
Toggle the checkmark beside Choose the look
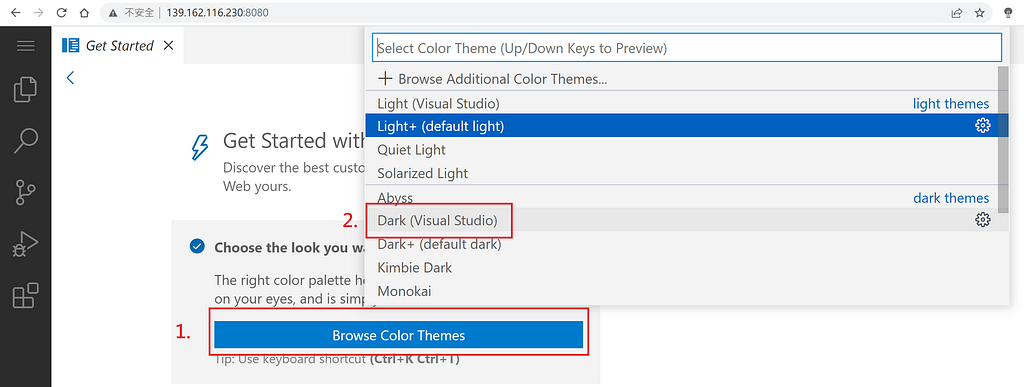pyautogui.click(x=196, y=247)
